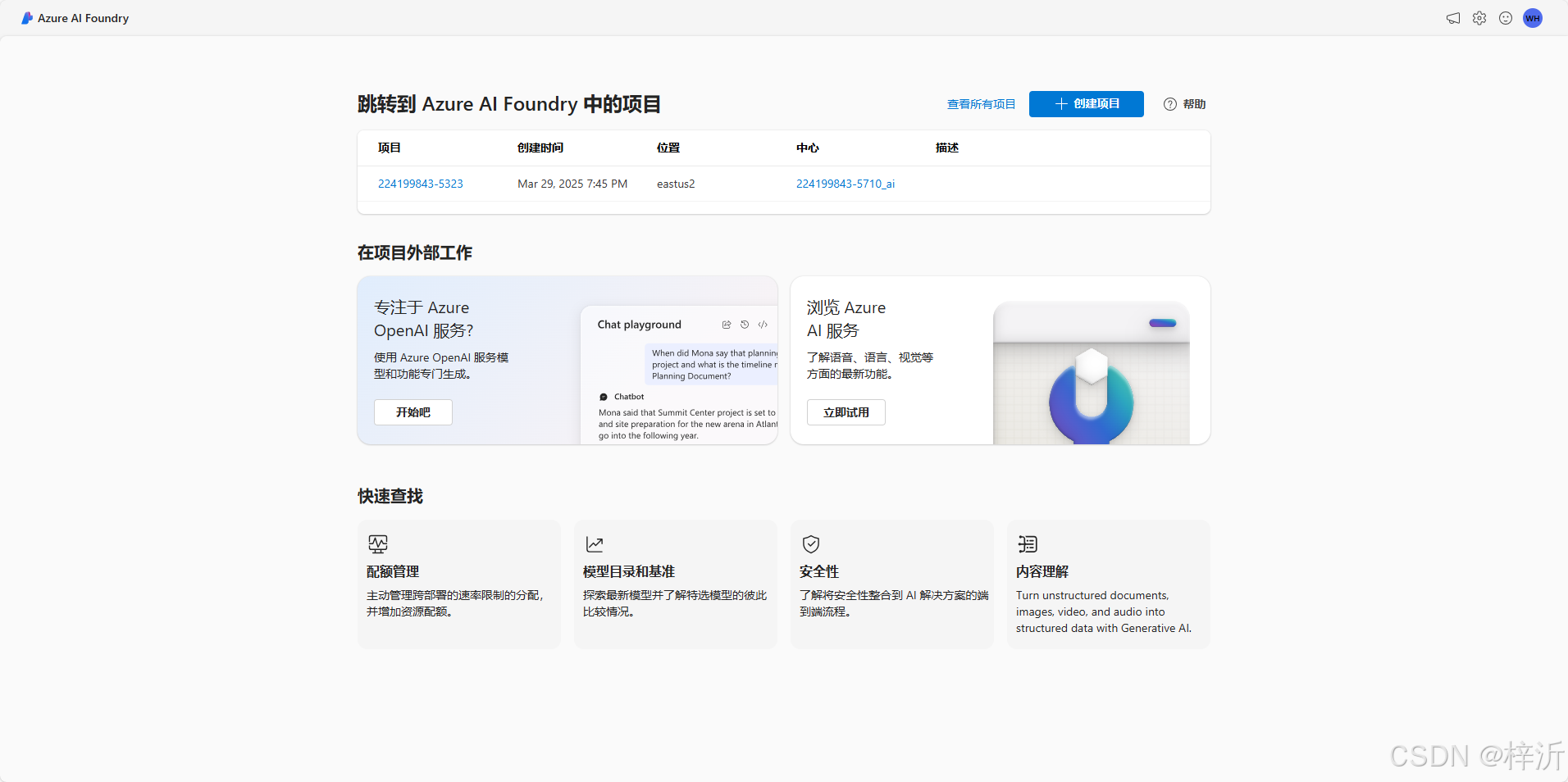The image size is (1568, 782).
Task: Click the Chat playground history icon
Action: tap(745, 325)
